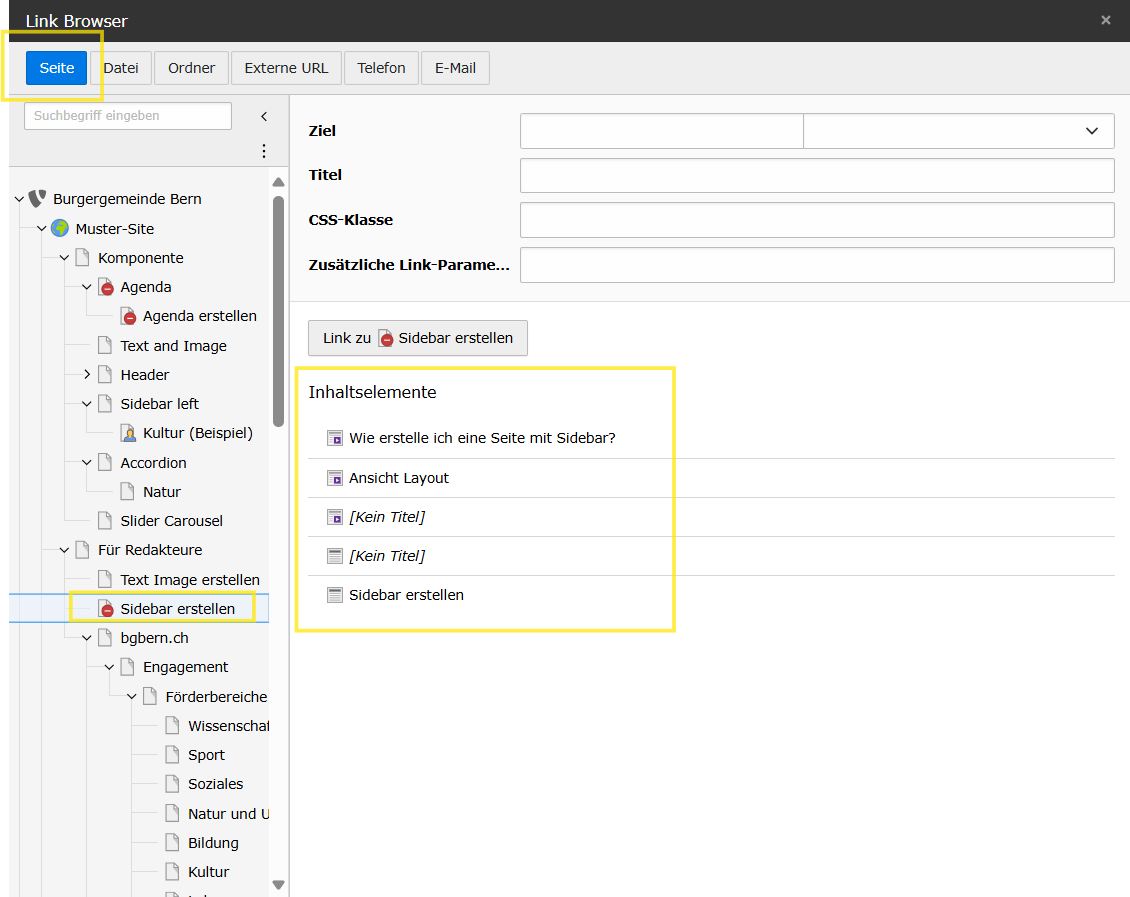Collapse the Förderbereiche tree node
The height and width of the screenshot is (897, 1130).
pos(132,696)
